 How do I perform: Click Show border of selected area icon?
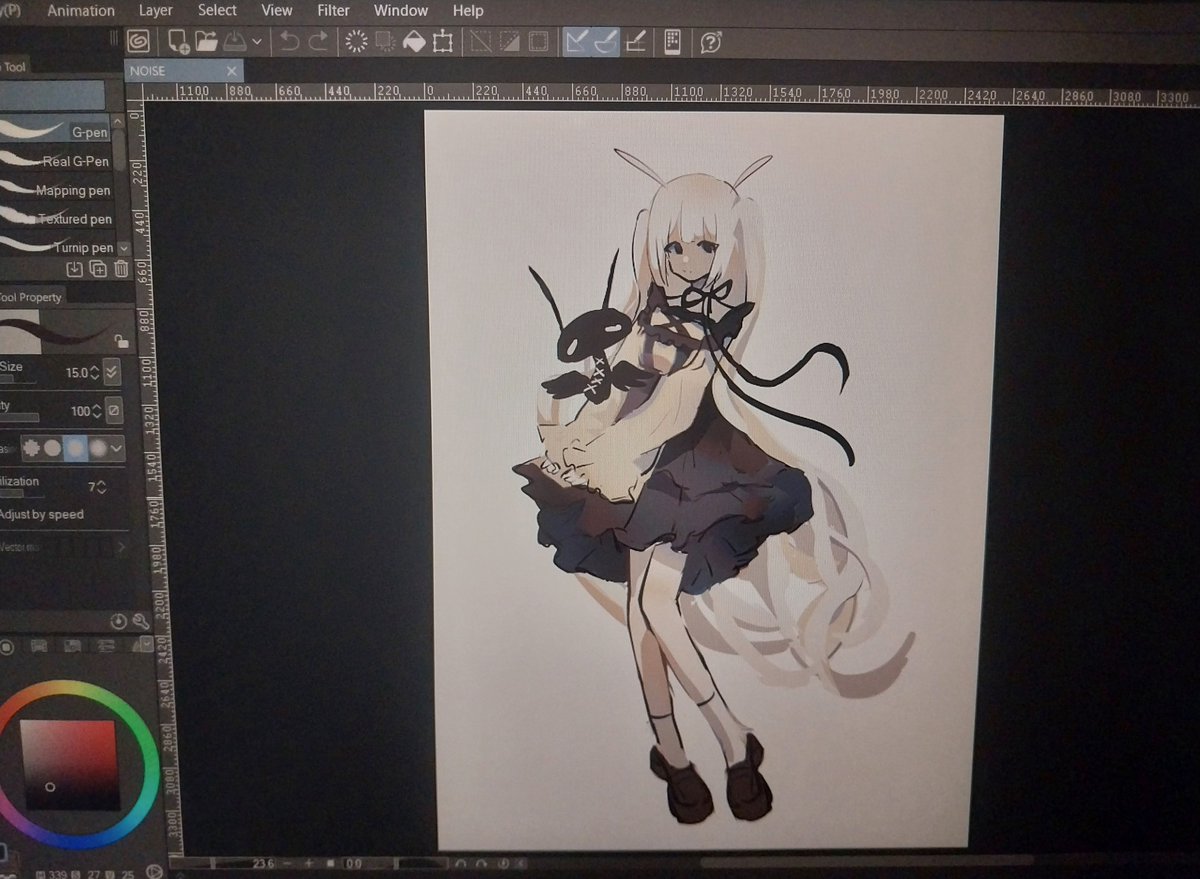coord(538,41)
